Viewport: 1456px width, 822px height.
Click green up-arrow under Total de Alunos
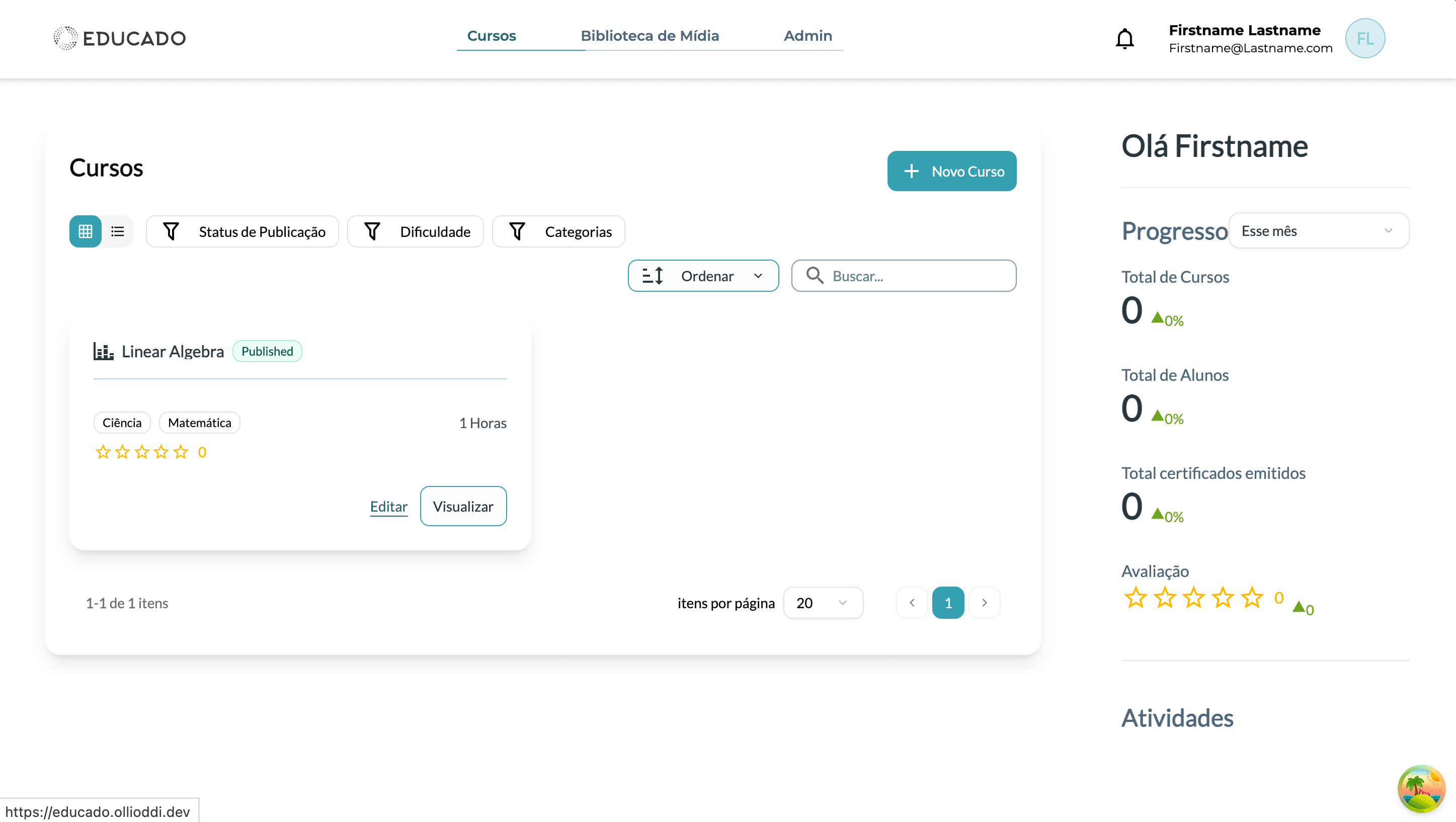pyautogui.click(x=1157, y=416)
